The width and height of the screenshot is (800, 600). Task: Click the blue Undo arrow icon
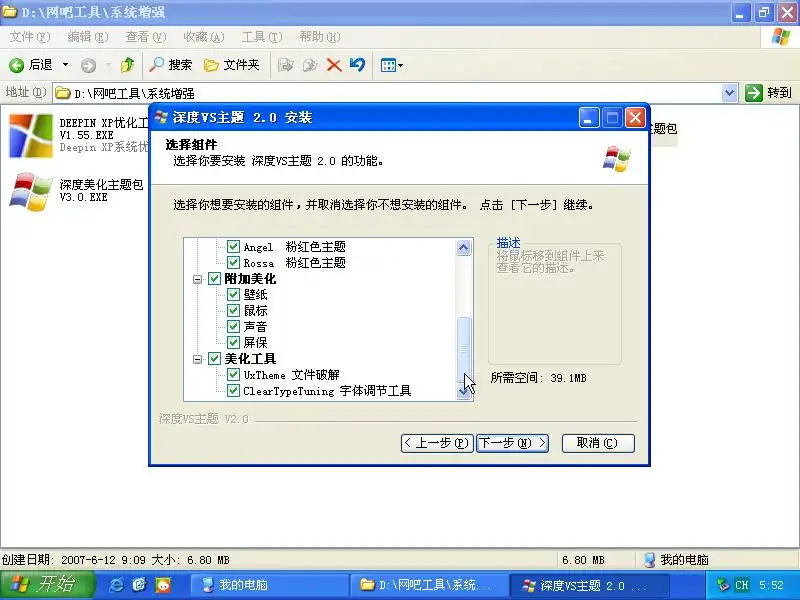click(358, 65)
